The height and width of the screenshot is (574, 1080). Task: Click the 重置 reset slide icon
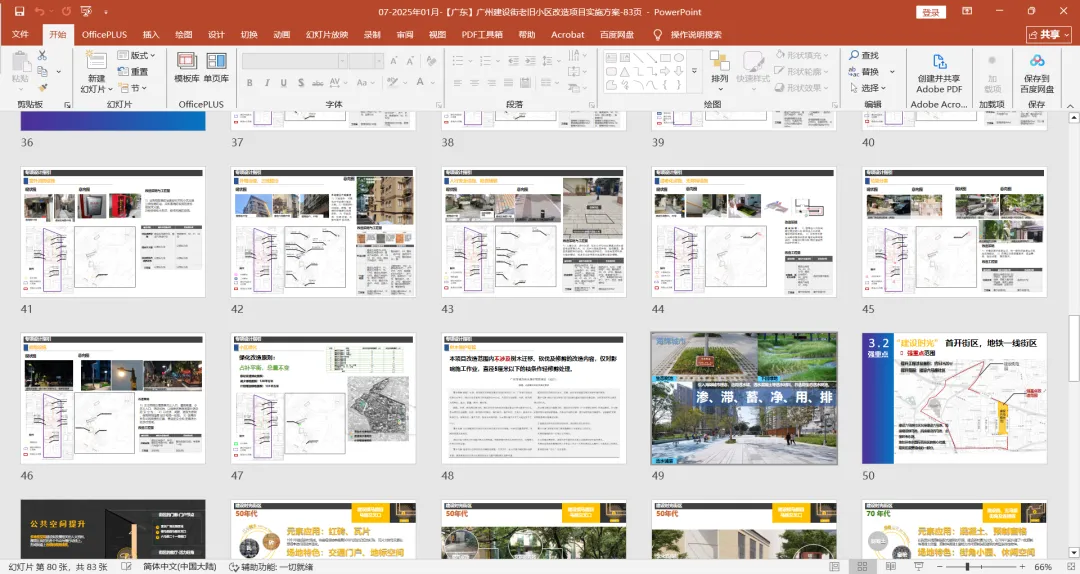[133, 72]
